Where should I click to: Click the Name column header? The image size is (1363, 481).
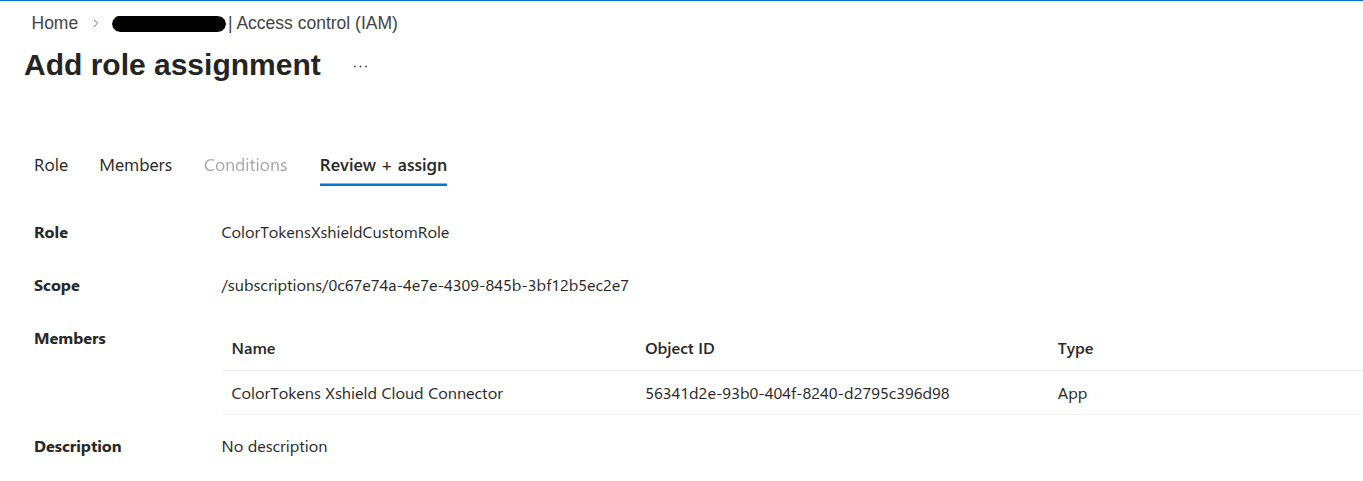pos(253,349)
